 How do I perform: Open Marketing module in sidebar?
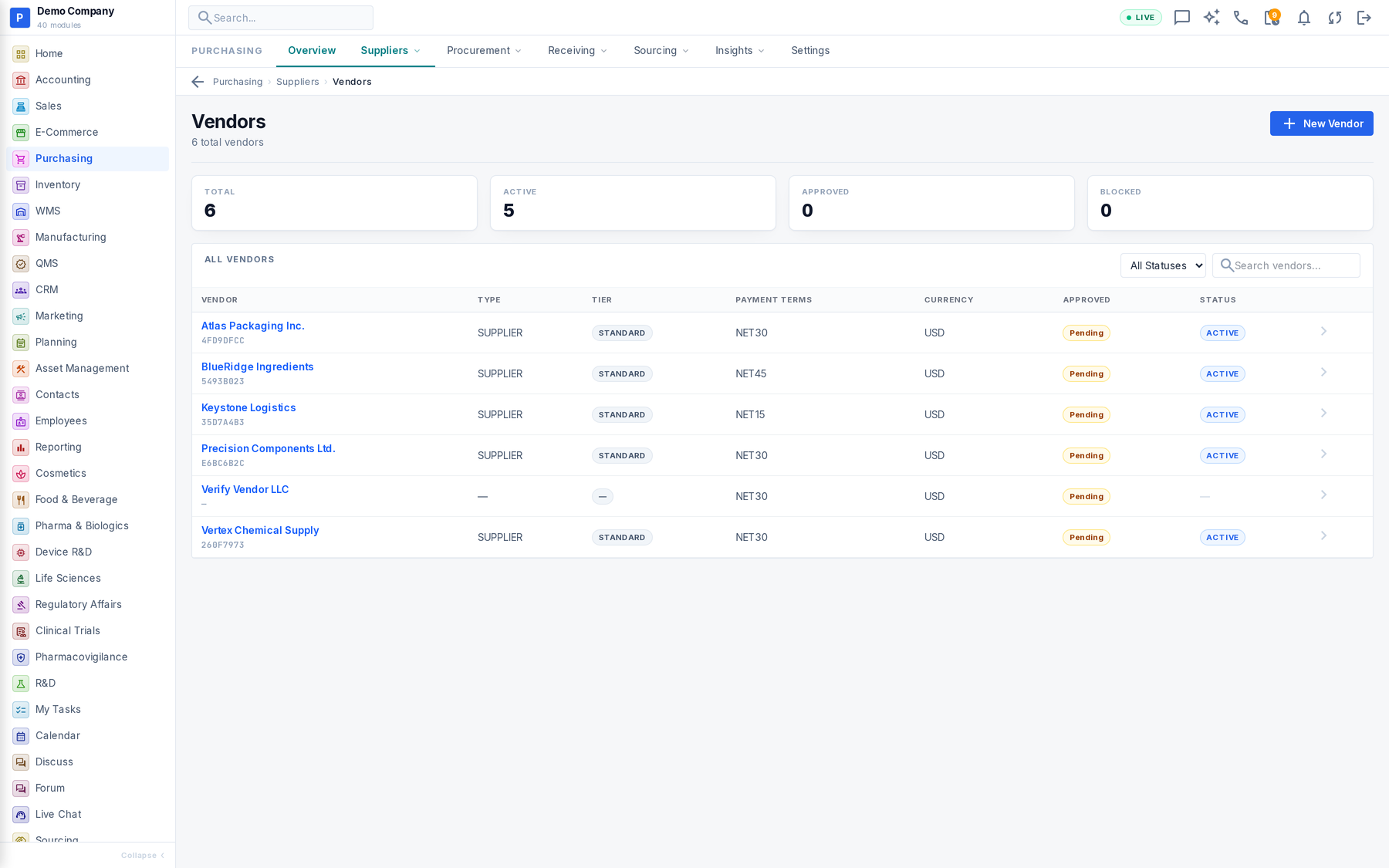[x=87, y=316]
